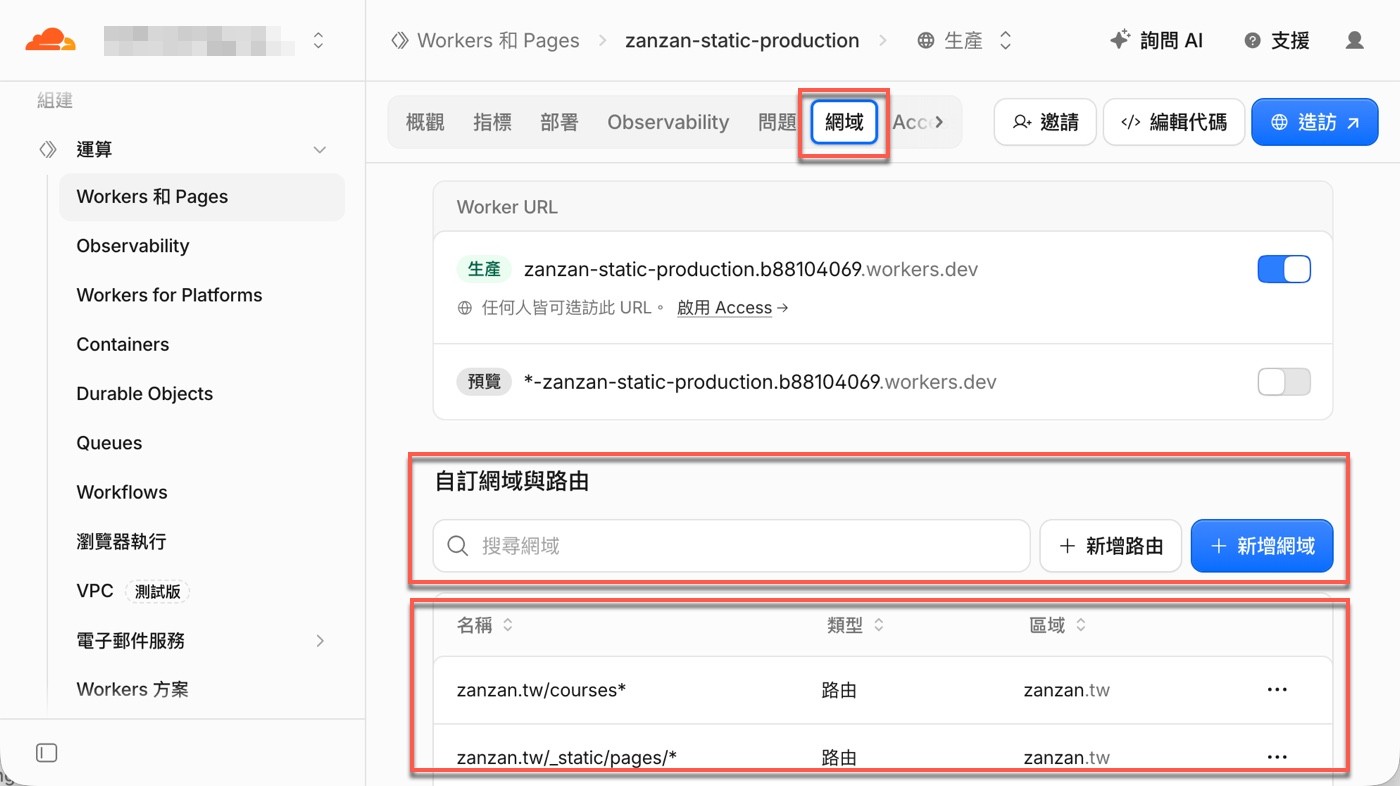The image size is (1400, 786).
Task: Switch to the 部署 tab
Action: click(559, 122)
